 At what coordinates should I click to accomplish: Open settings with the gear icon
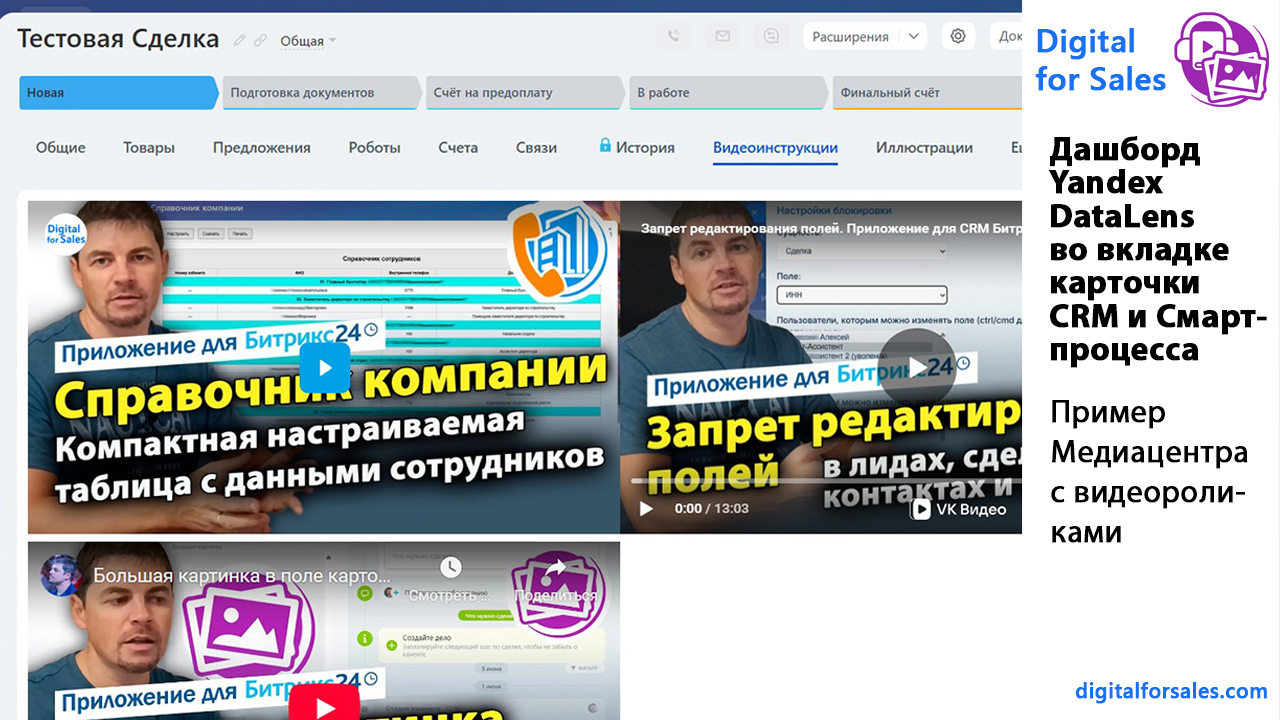[x=958, y=36]
